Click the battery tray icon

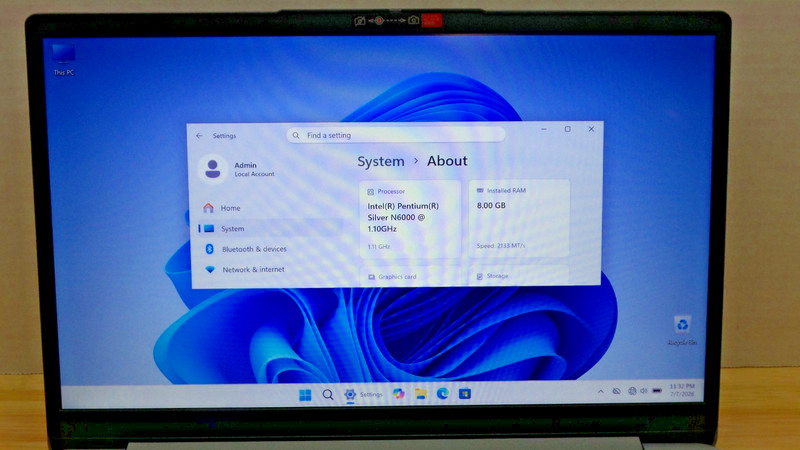(x=657, y=391)
